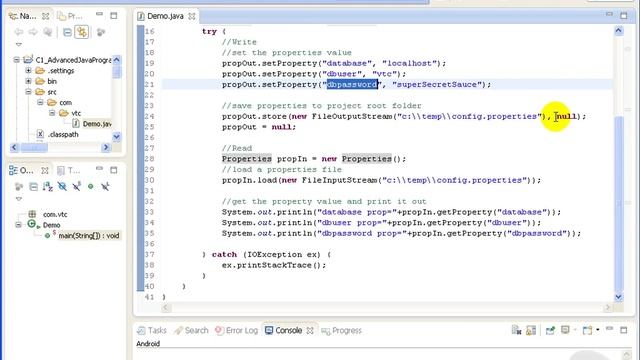Click the Navigator vertical scrollbar down arrow
Viewport: 640px width, 360px height.
point(116,137)
